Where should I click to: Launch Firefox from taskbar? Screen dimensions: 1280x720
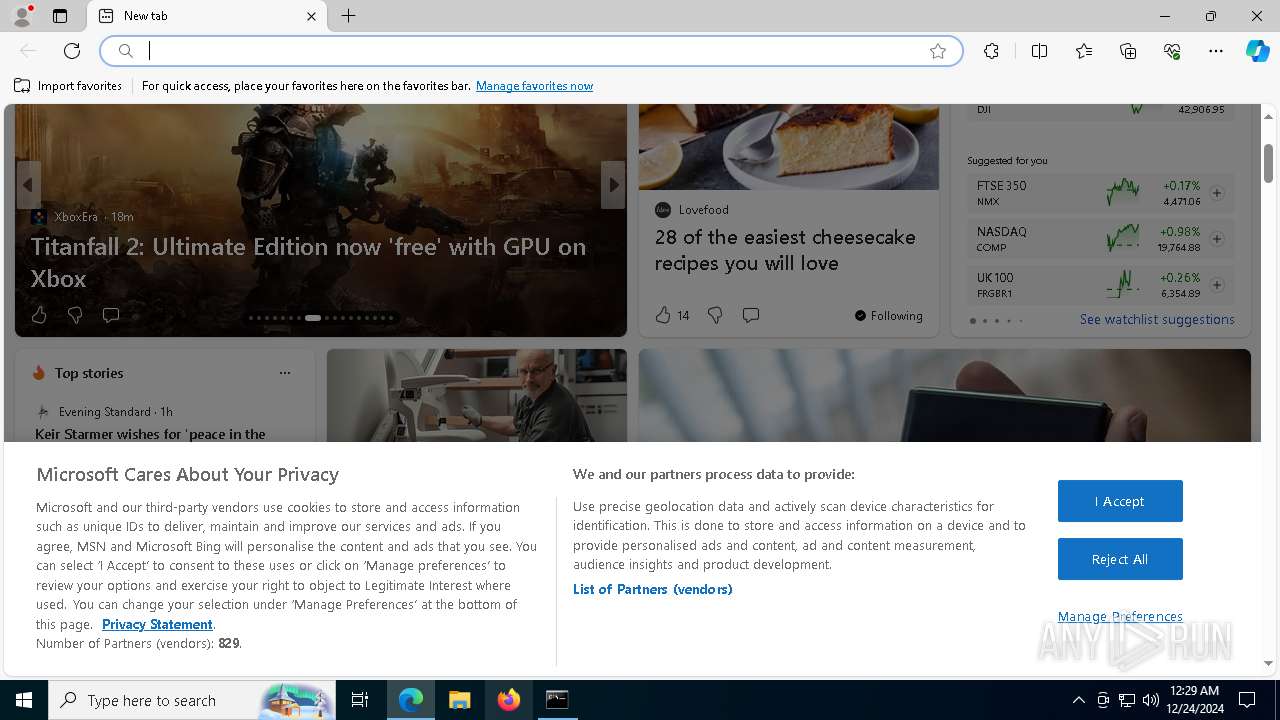509,700
